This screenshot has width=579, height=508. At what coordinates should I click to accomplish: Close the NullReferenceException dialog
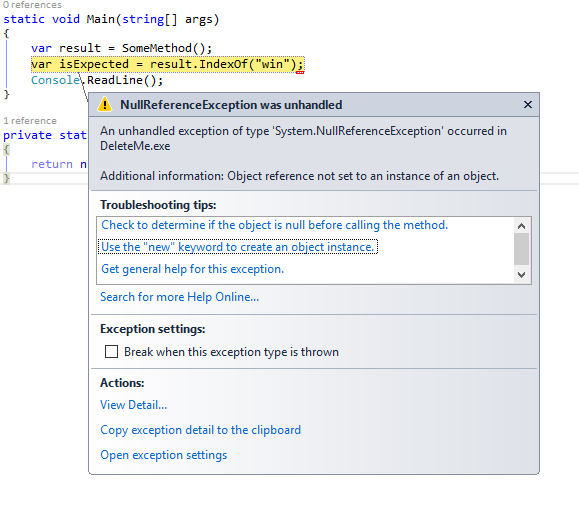tap(528, 105)
